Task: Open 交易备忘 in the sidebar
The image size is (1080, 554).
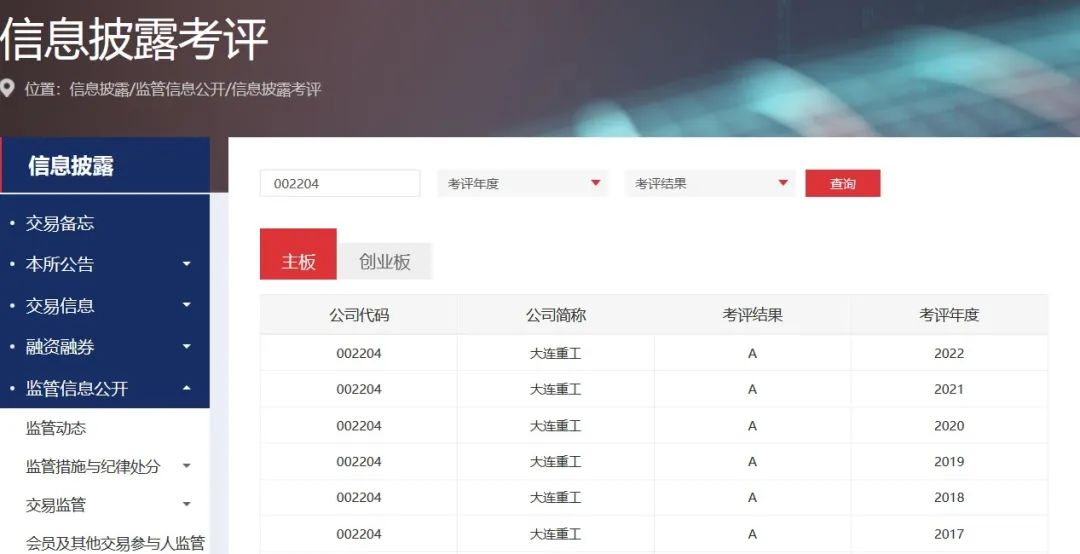Action: 60,223
